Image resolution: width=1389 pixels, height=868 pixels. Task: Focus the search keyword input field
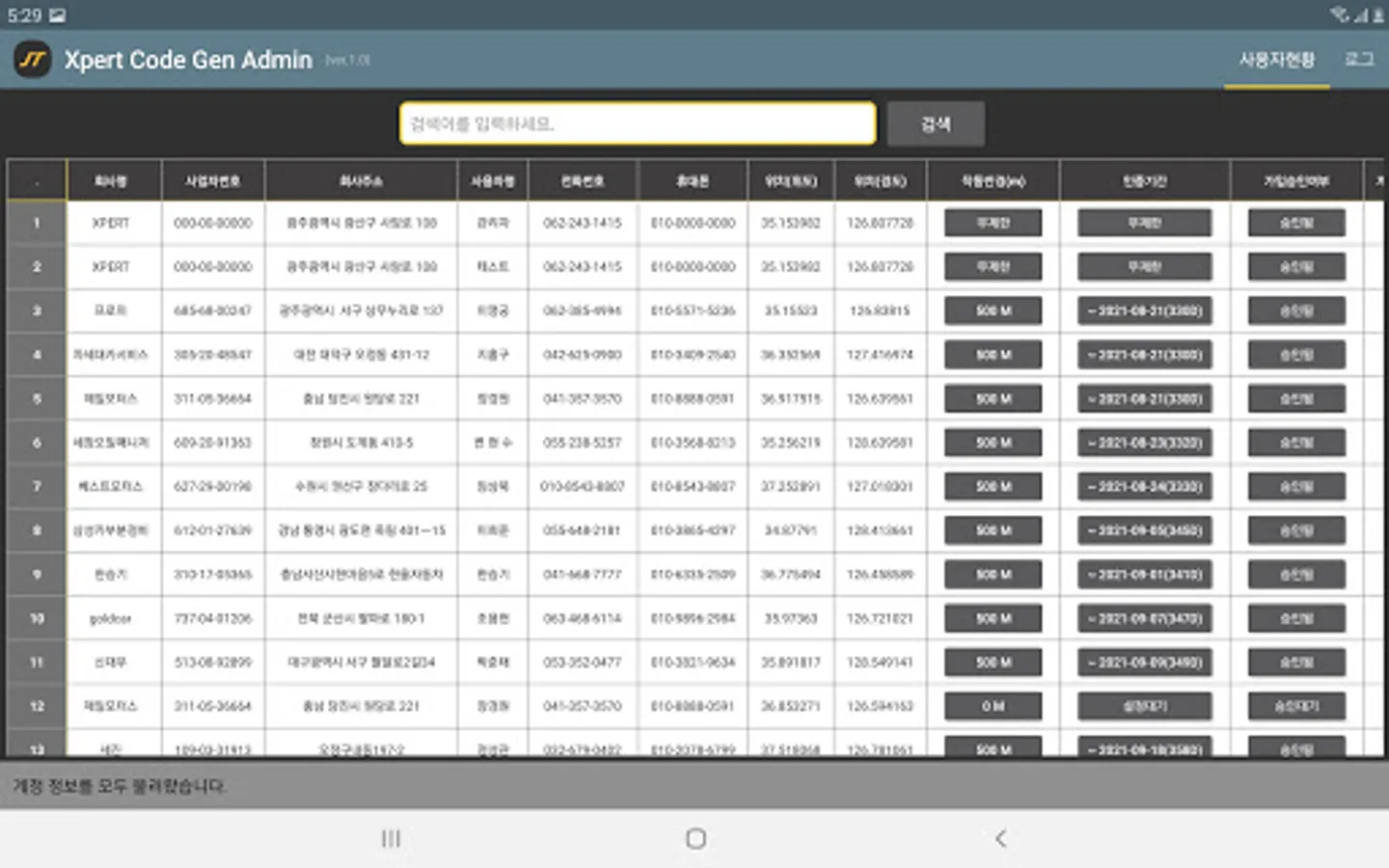coord(638,123)
